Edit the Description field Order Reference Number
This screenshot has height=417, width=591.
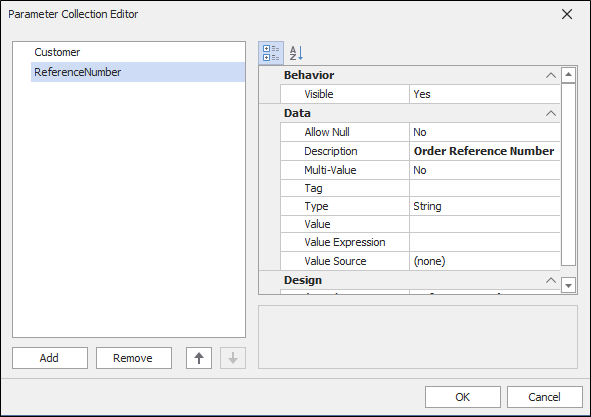[485, 151]
